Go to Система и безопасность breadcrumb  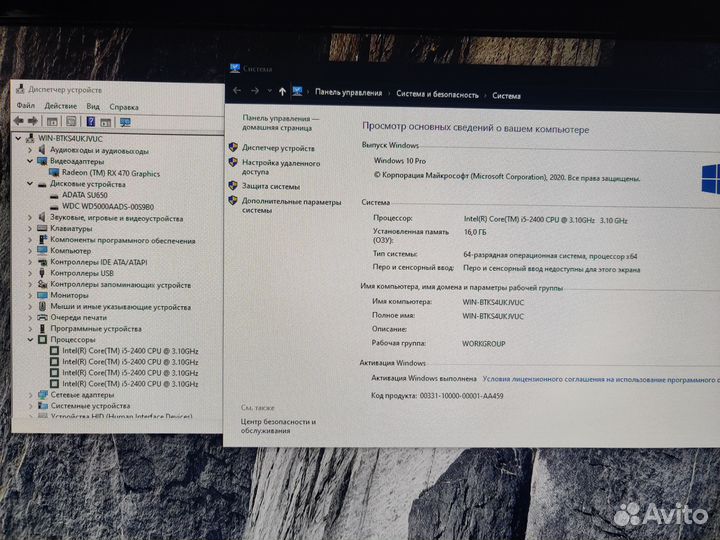437,94
